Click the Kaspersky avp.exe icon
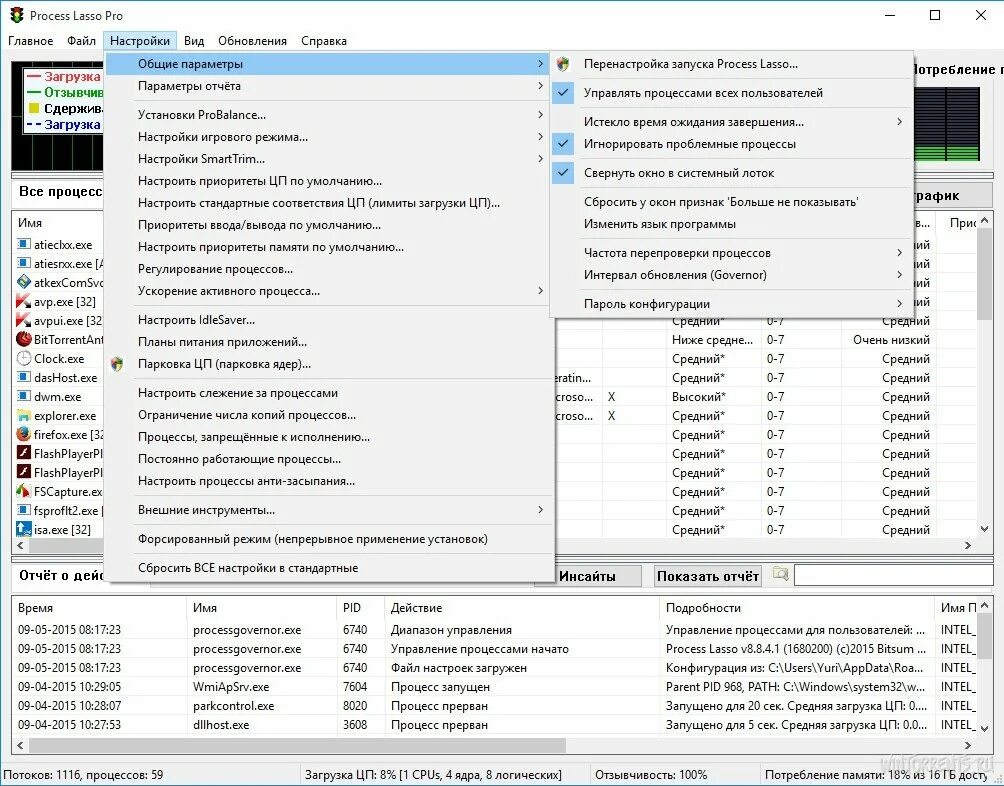Viewport: 1004px width, 786px height. tap(24, 301)
